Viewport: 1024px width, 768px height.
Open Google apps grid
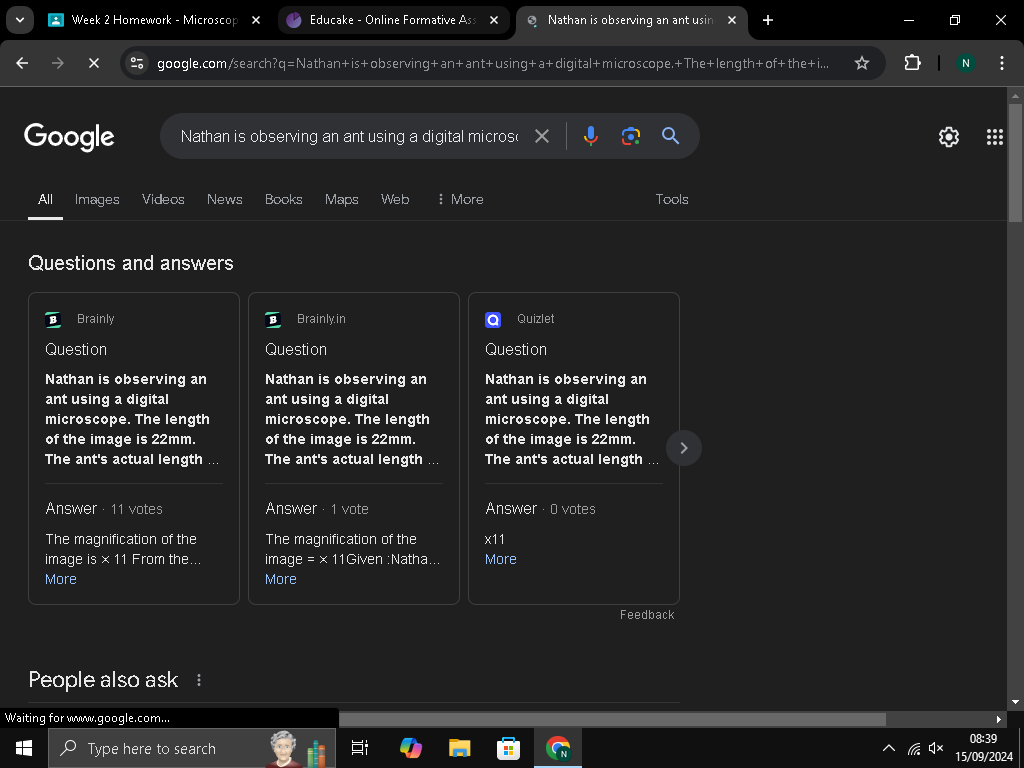[995, 136]
